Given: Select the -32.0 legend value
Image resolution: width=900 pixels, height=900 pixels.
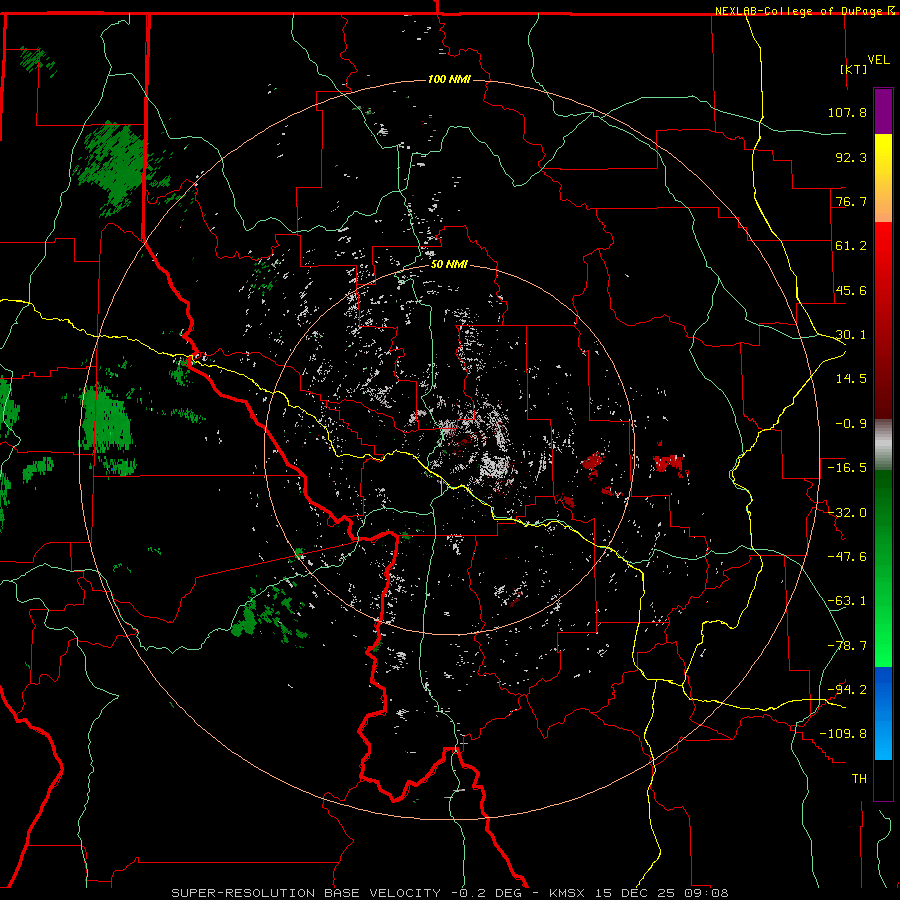Looking at the screenshot, I should point(847,513).
